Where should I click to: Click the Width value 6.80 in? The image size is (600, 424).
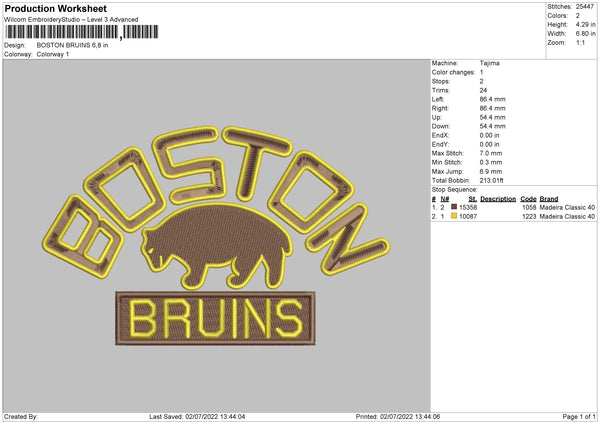(585, 34)
